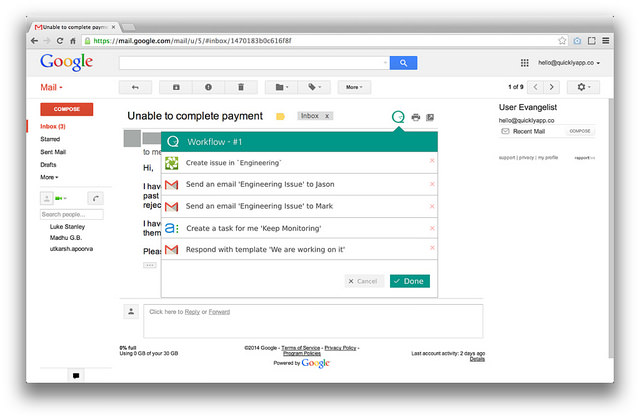Click the yellow importance marker next to subject
The image size is (640, 419).
[x=280, y=117]
